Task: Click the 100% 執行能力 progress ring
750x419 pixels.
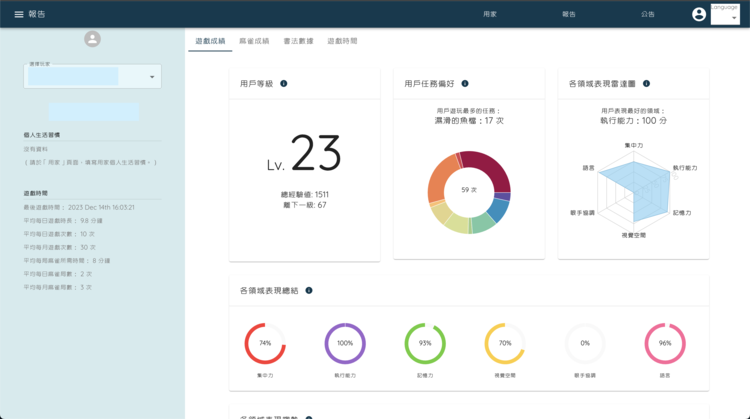Action: click(345, 343)
